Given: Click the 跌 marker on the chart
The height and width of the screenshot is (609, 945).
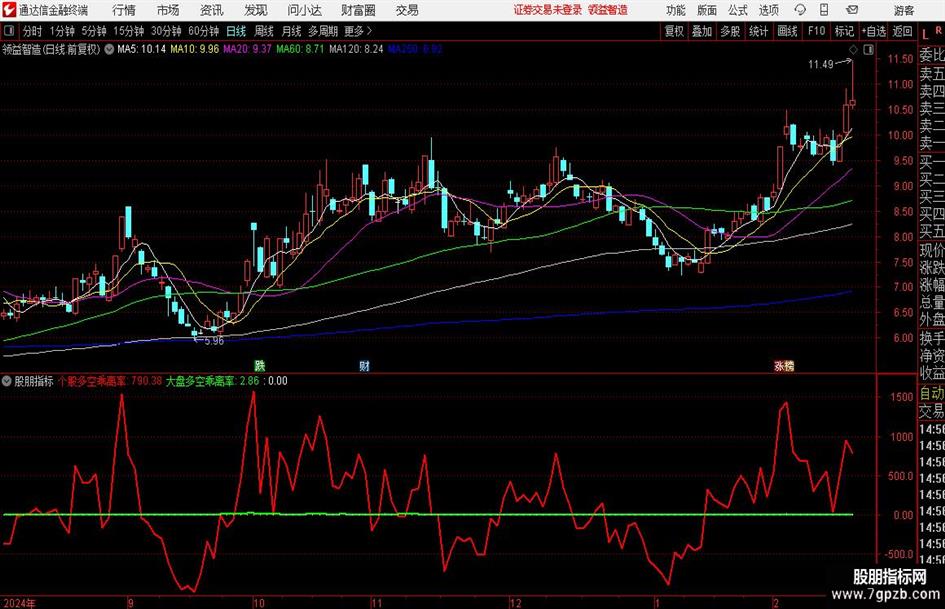Looking at the screenshot, I should (259, 365).
